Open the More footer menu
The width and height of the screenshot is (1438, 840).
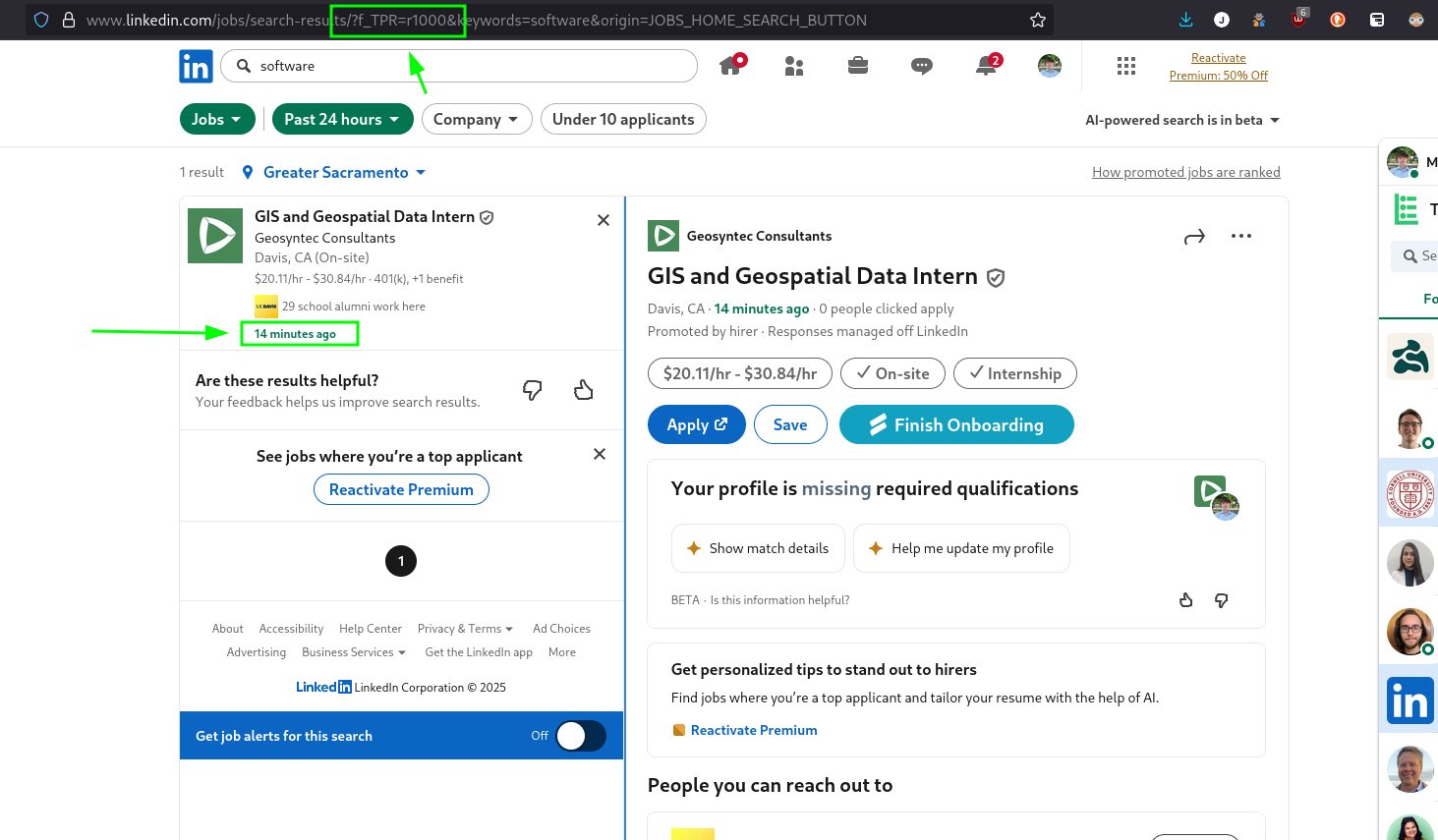tap(562, 652)
